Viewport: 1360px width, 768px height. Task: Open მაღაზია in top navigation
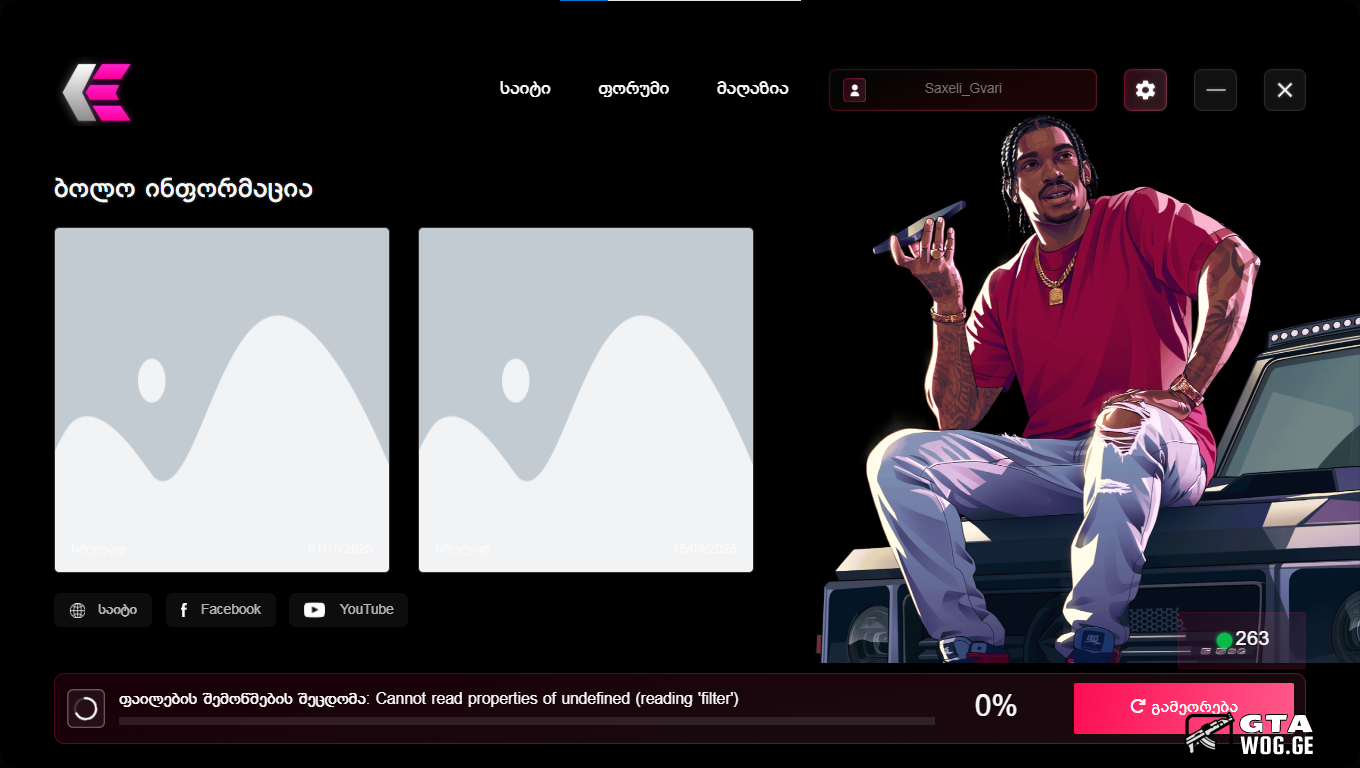click(x=752, y=89)
